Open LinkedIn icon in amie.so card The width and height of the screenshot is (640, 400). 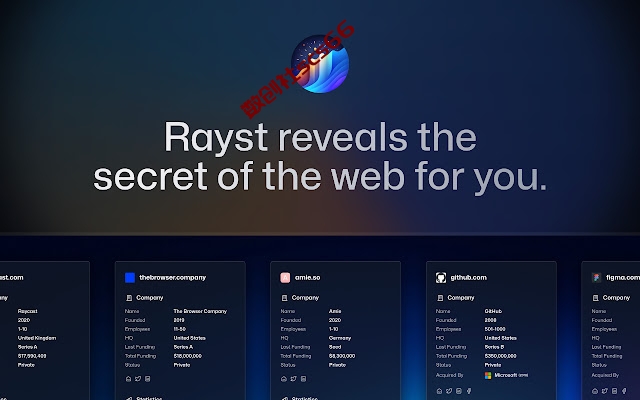[x=303, y=379]
